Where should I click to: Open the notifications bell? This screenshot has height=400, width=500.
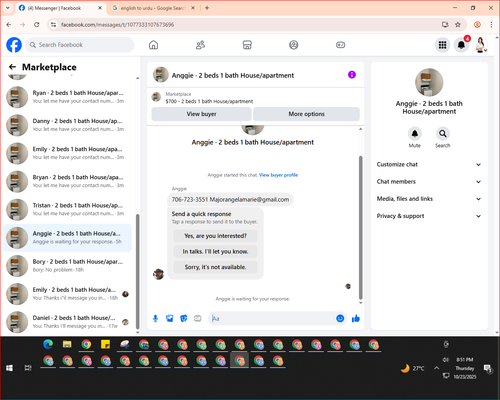pos(461,45)
